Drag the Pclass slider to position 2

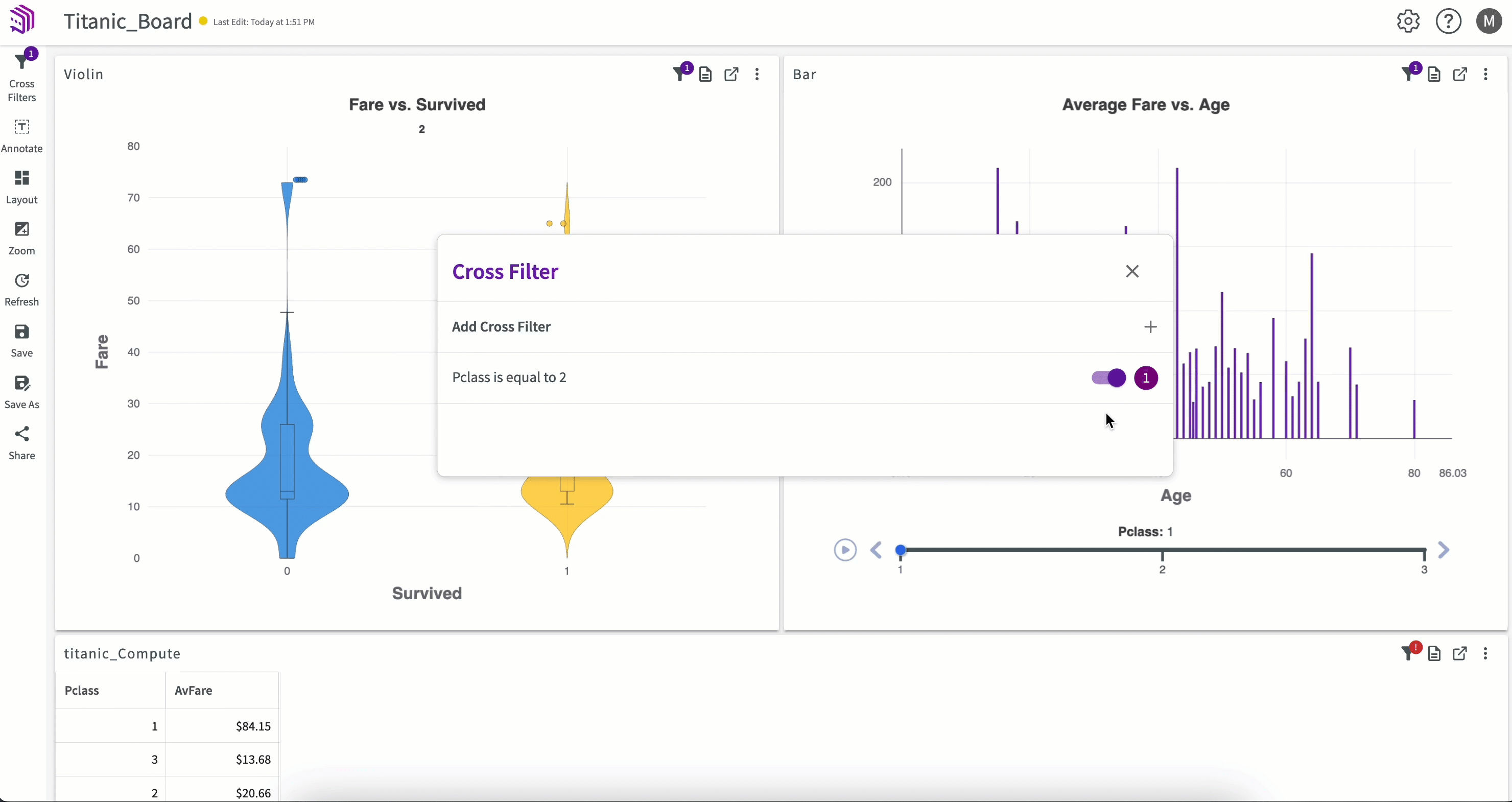[1162, 550]
